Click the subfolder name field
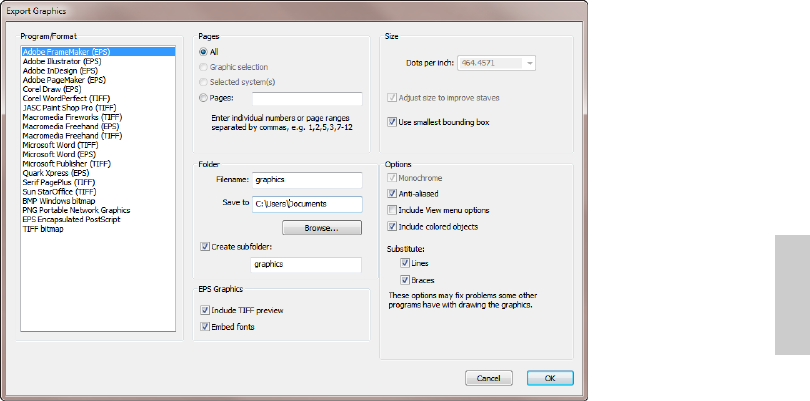Viewport: 810px width, 401px height. pos(306,265)
